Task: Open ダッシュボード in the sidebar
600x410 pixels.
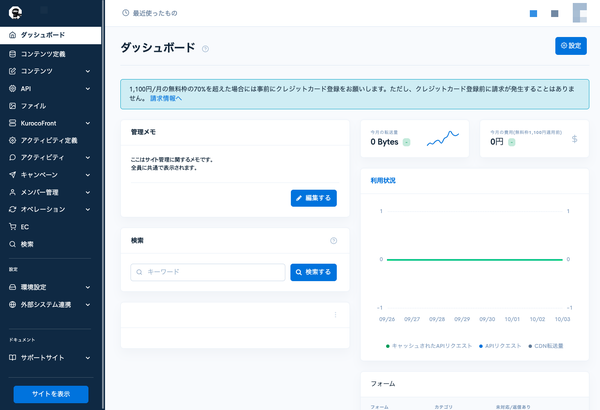Action: (x=51, y=35)
